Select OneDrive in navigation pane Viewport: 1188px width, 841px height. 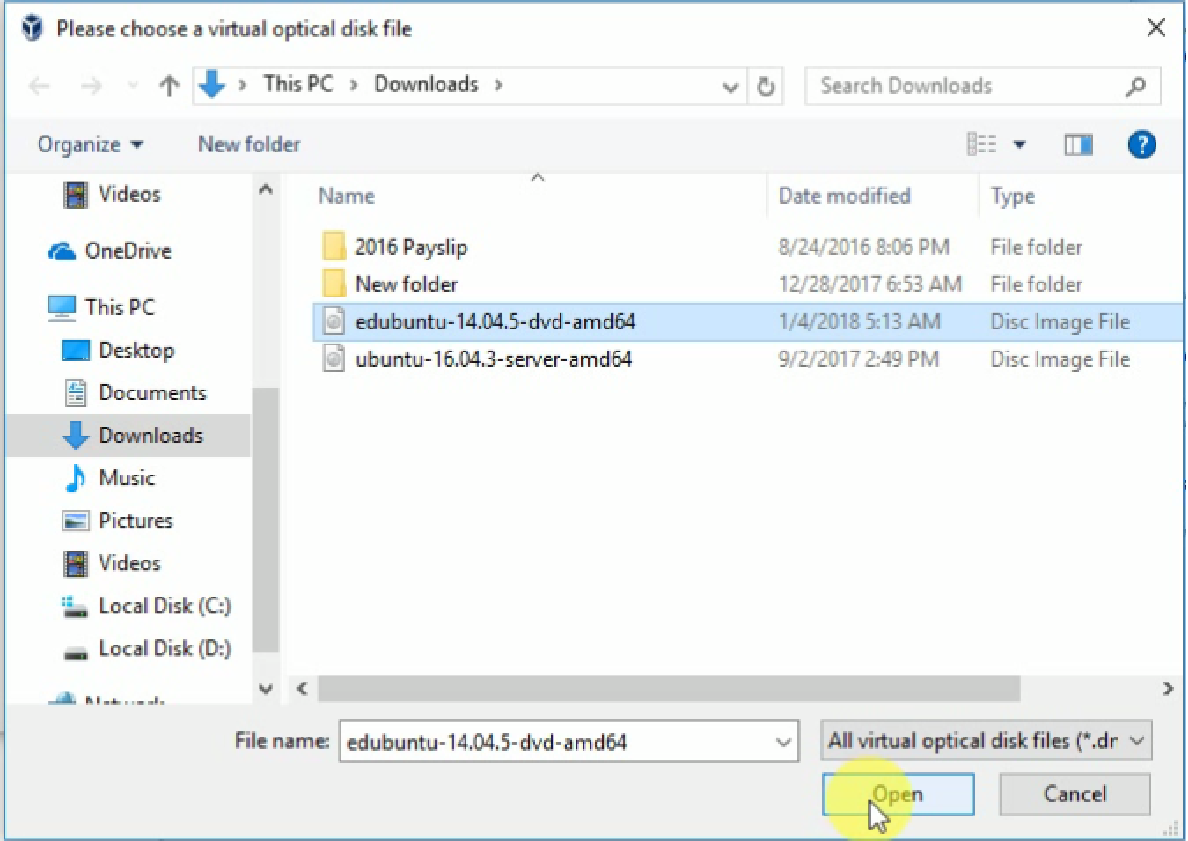(x=128, y=251)
